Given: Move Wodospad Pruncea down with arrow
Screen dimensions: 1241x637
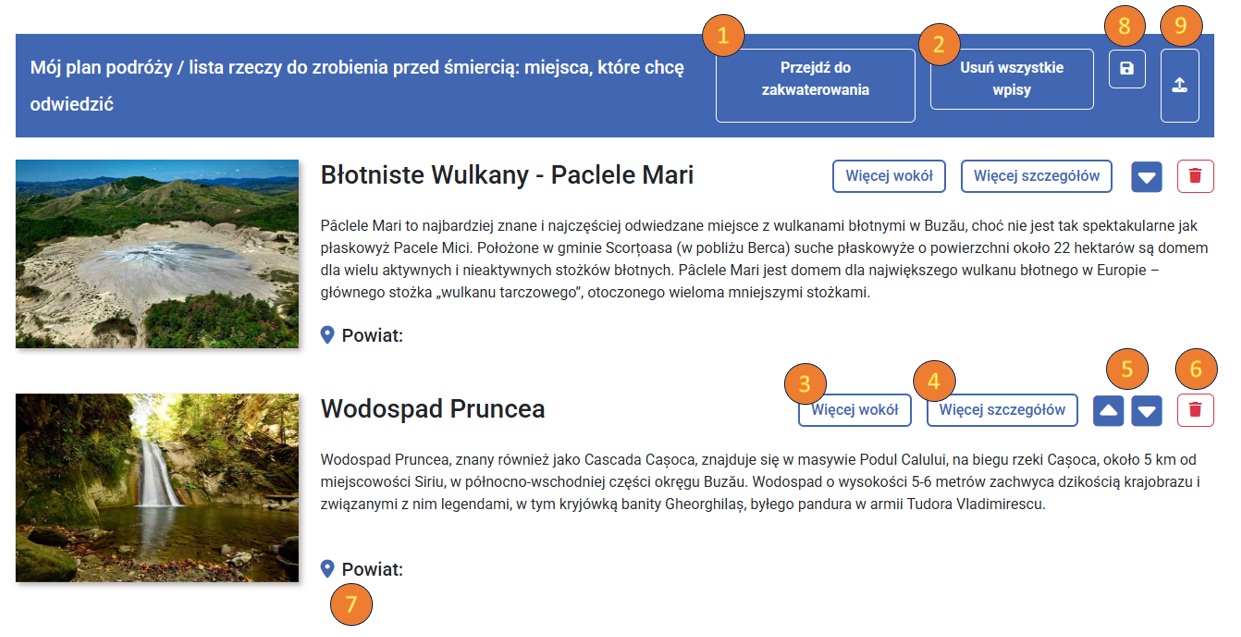Looking at the screenshot, I should (x=1147, y=410).
